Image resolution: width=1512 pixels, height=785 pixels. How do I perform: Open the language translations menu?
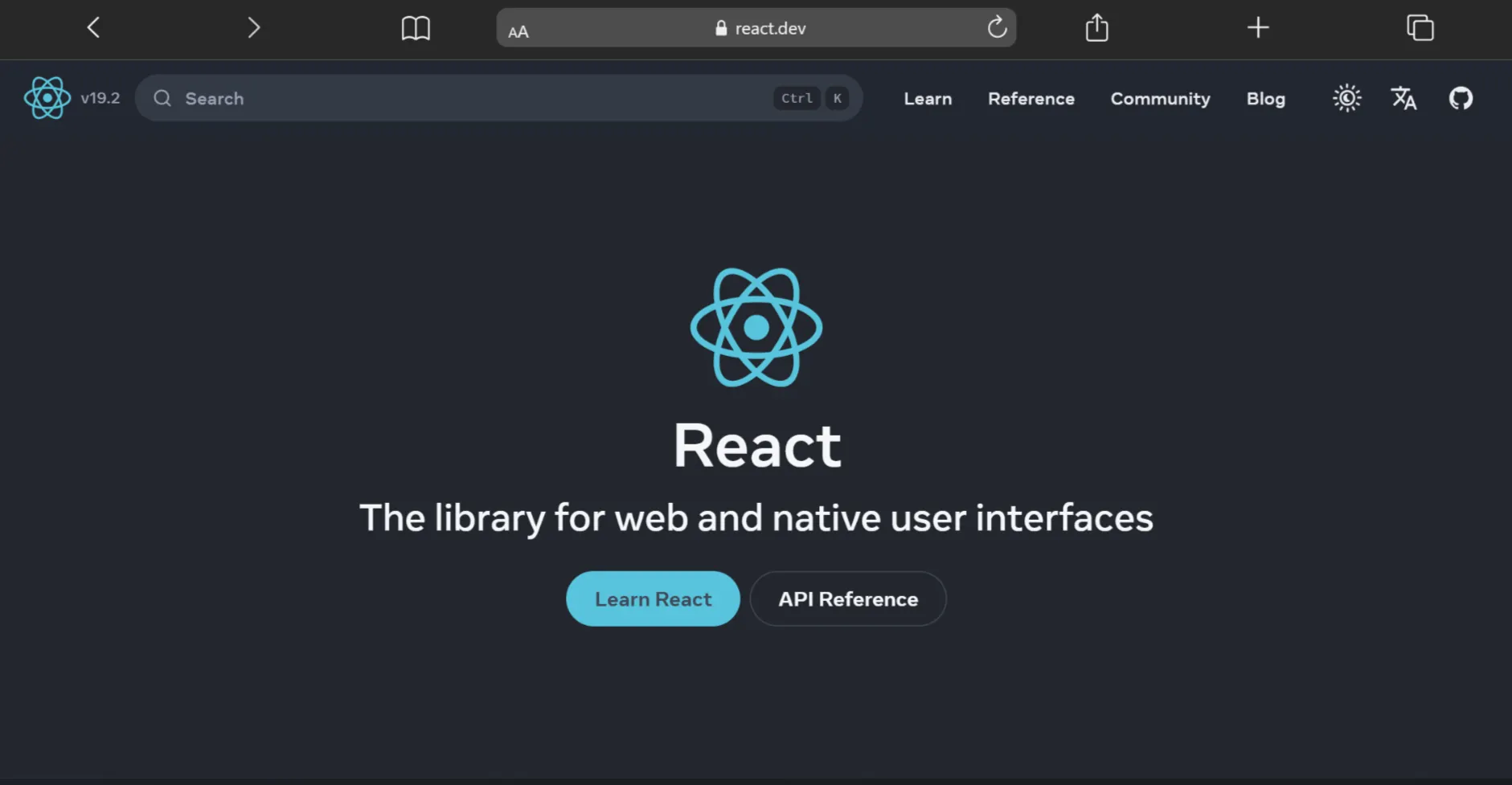[x=1403, y=98]
